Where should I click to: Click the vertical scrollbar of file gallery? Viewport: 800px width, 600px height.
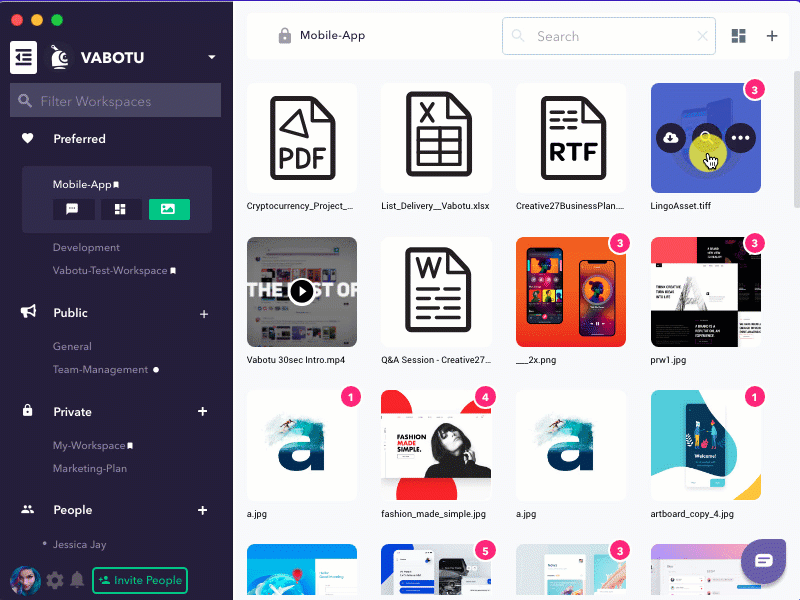(x=796, y=139)
